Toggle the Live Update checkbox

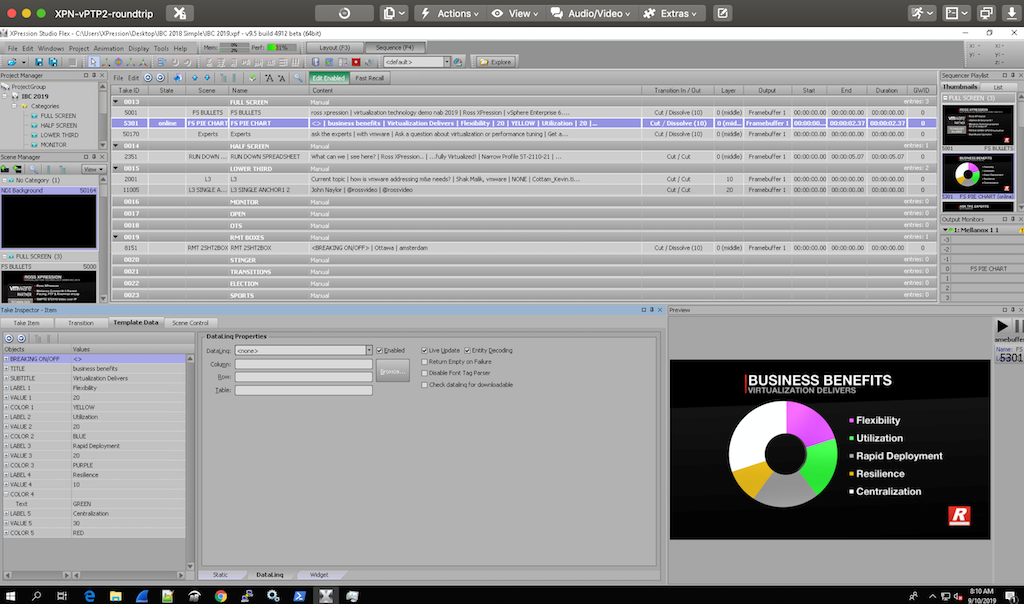coord(424,351)
